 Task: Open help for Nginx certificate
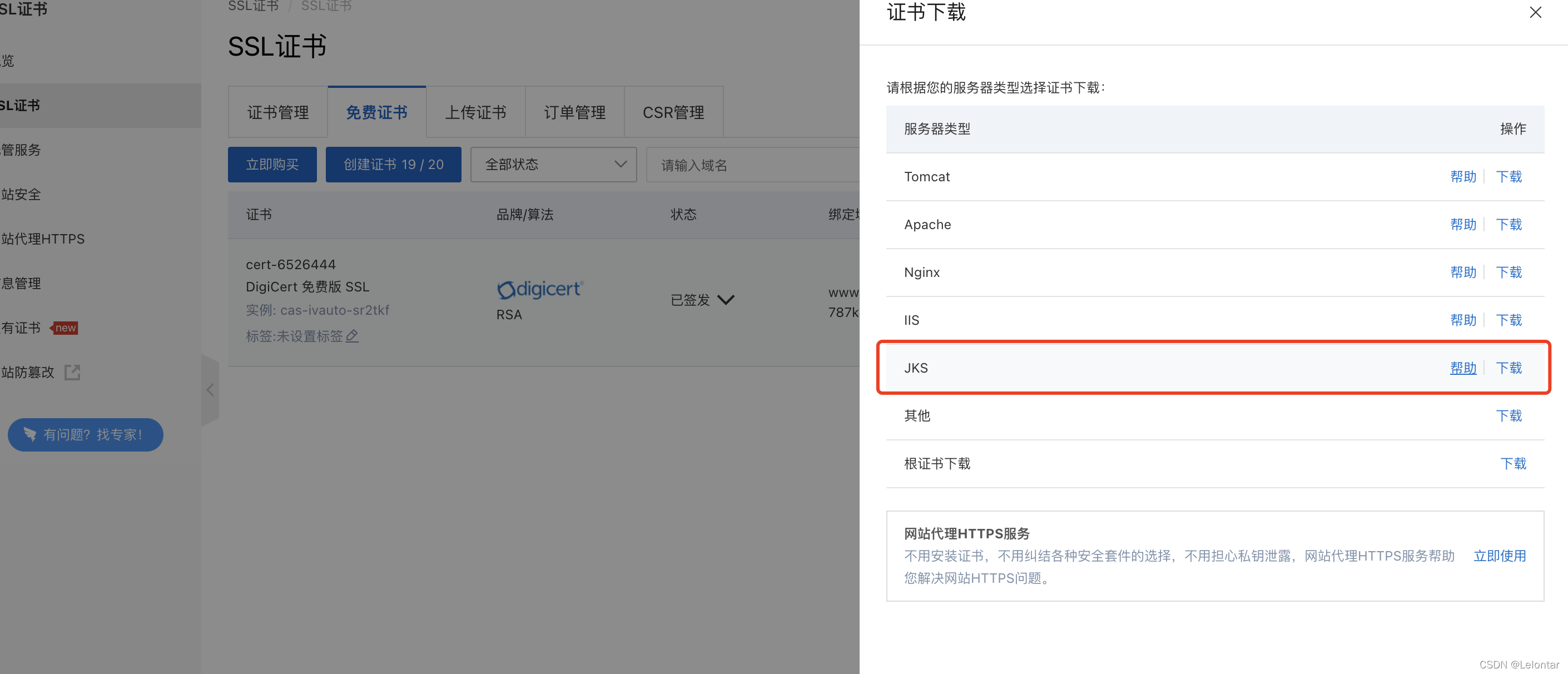click(x=1463, y=272)
